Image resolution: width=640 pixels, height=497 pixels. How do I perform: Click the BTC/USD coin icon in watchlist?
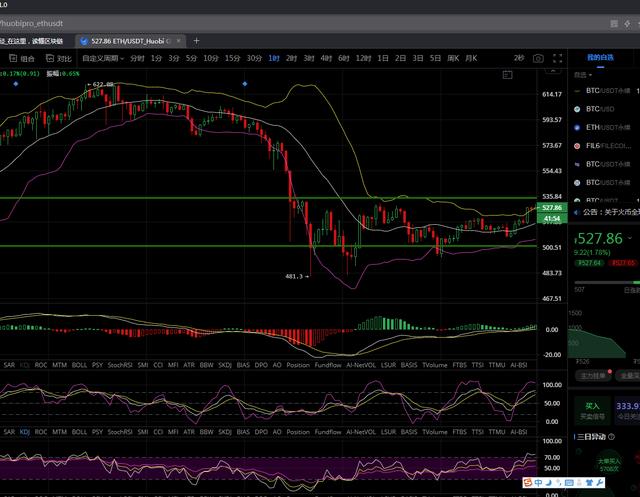pos(577,109)
